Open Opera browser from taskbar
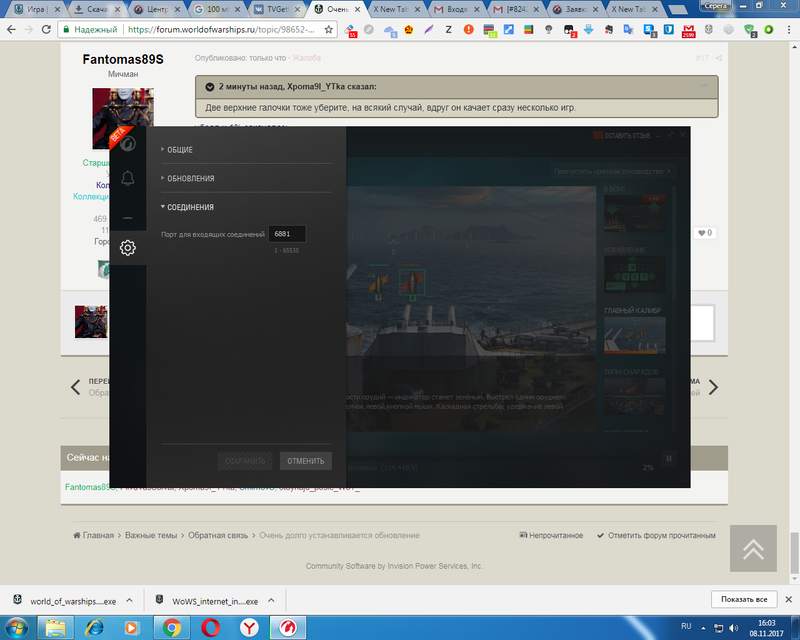Image resolution: width=800 pixels, height=640 pixels. (210, 628)
